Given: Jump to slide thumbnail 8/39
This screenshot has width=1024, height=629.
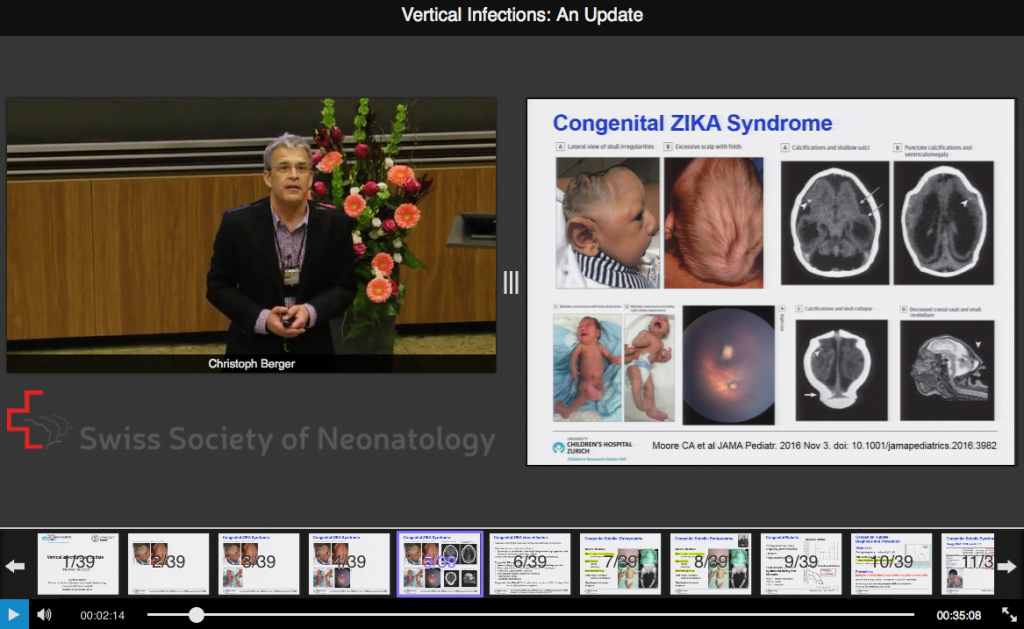Looking at the screenshot, I should 711,564.
